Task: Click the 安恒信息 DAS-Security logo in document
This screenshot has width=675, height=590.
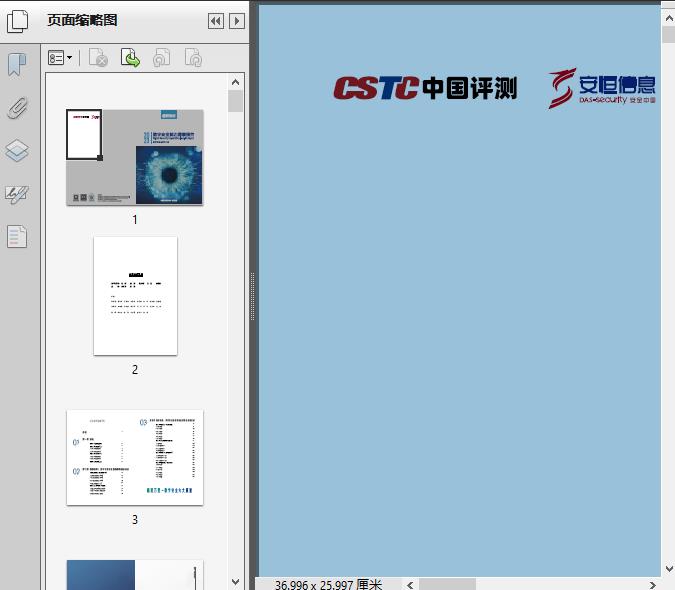Action: pyautogui.click(x=602, y=88)
